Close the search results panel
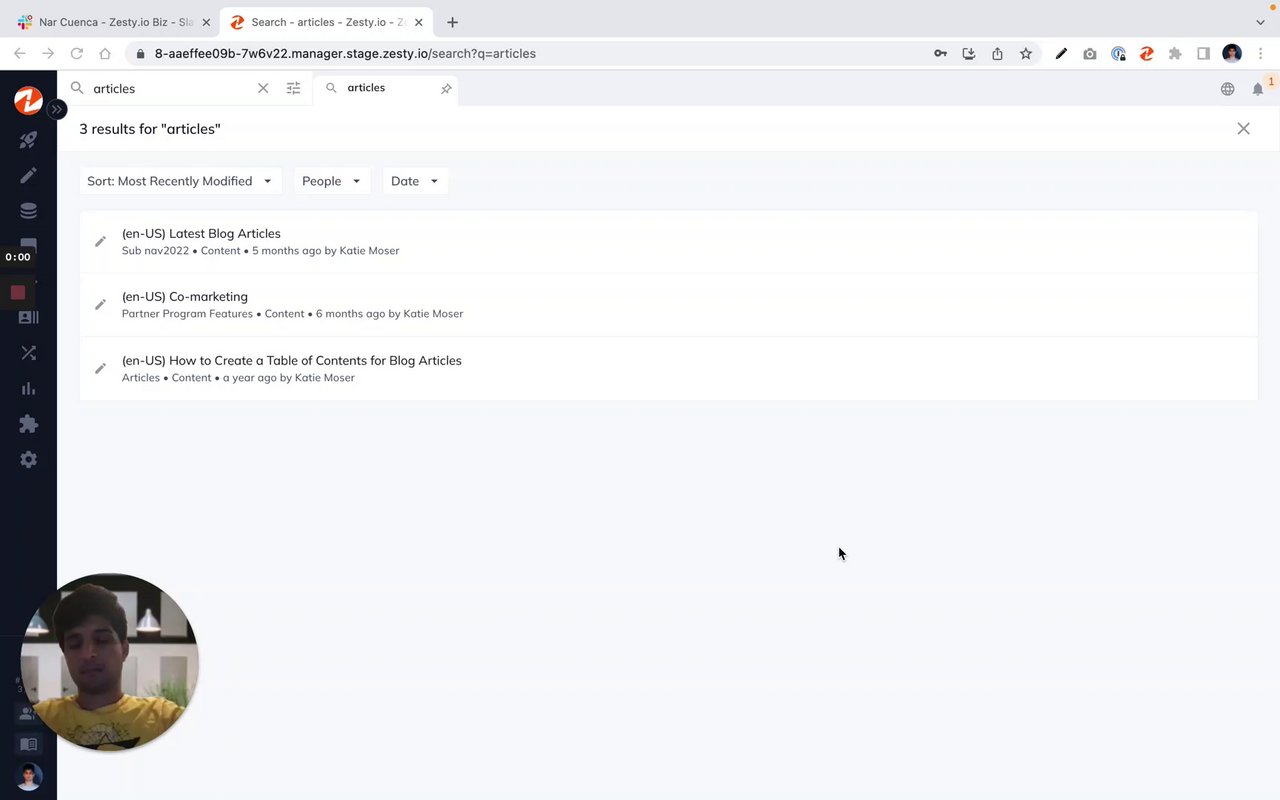 click(1243, 128)
